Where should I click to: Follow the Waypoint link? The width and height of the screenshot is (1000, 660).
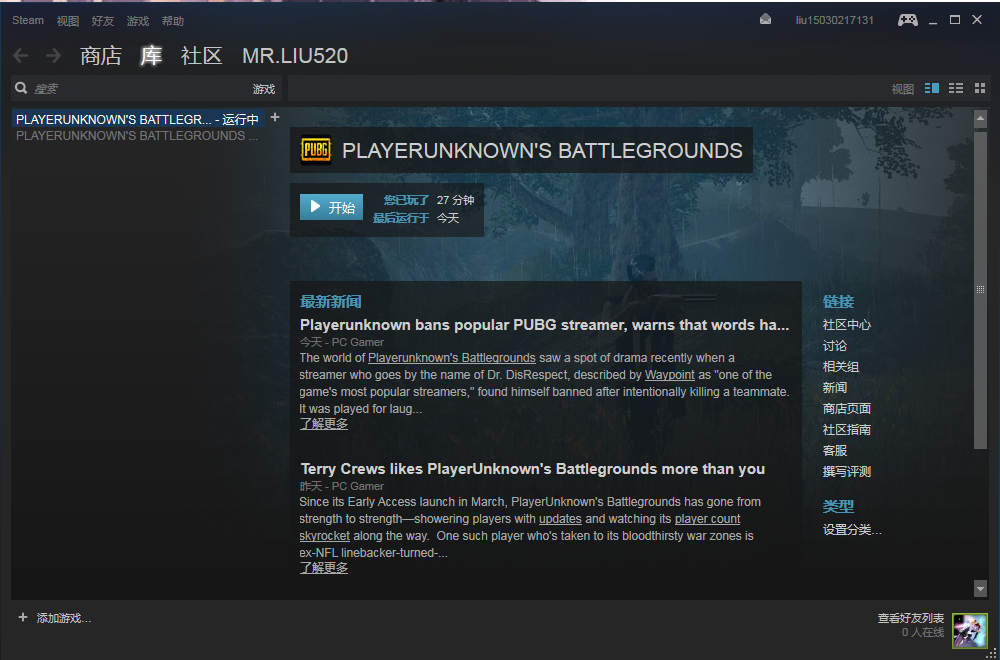(670, 375)
